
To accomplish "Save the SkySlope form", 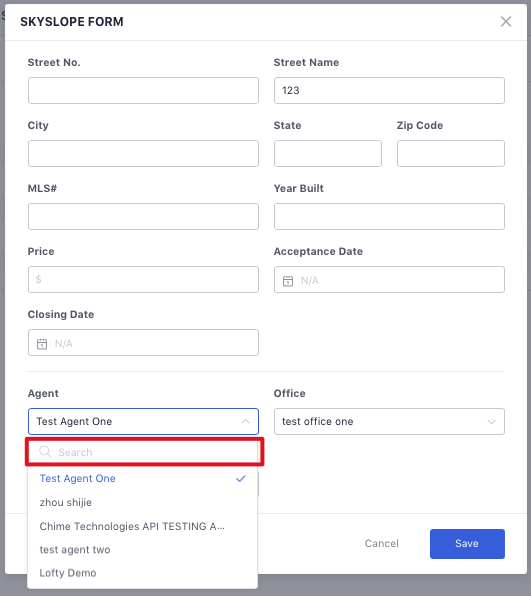I will point(467,544).
